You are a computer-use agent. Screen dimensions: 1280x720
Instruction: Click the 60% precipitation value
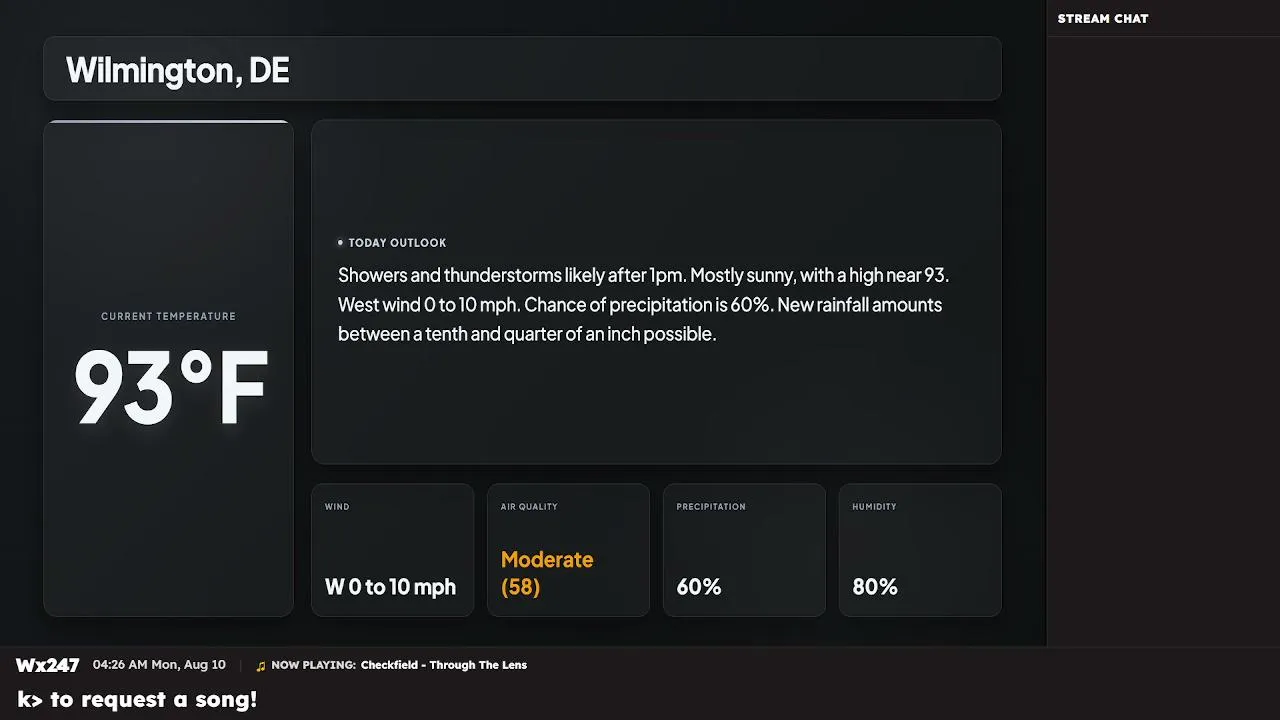coord(699,587)
